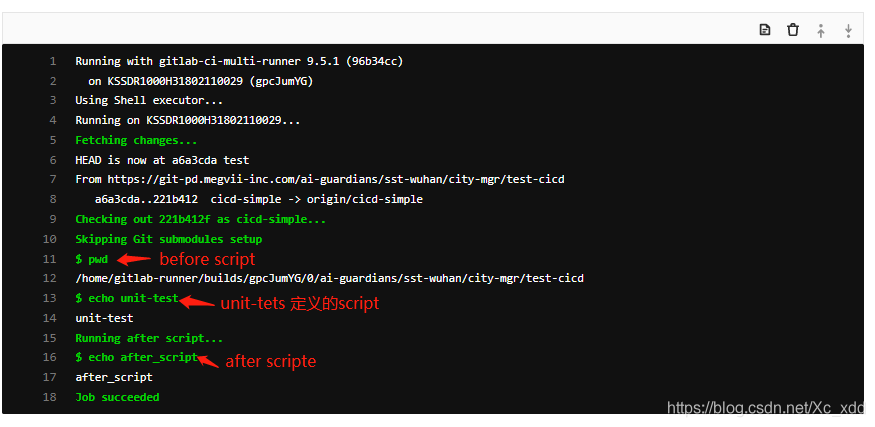Click the 'Running after script...' log line

(149, 338)
